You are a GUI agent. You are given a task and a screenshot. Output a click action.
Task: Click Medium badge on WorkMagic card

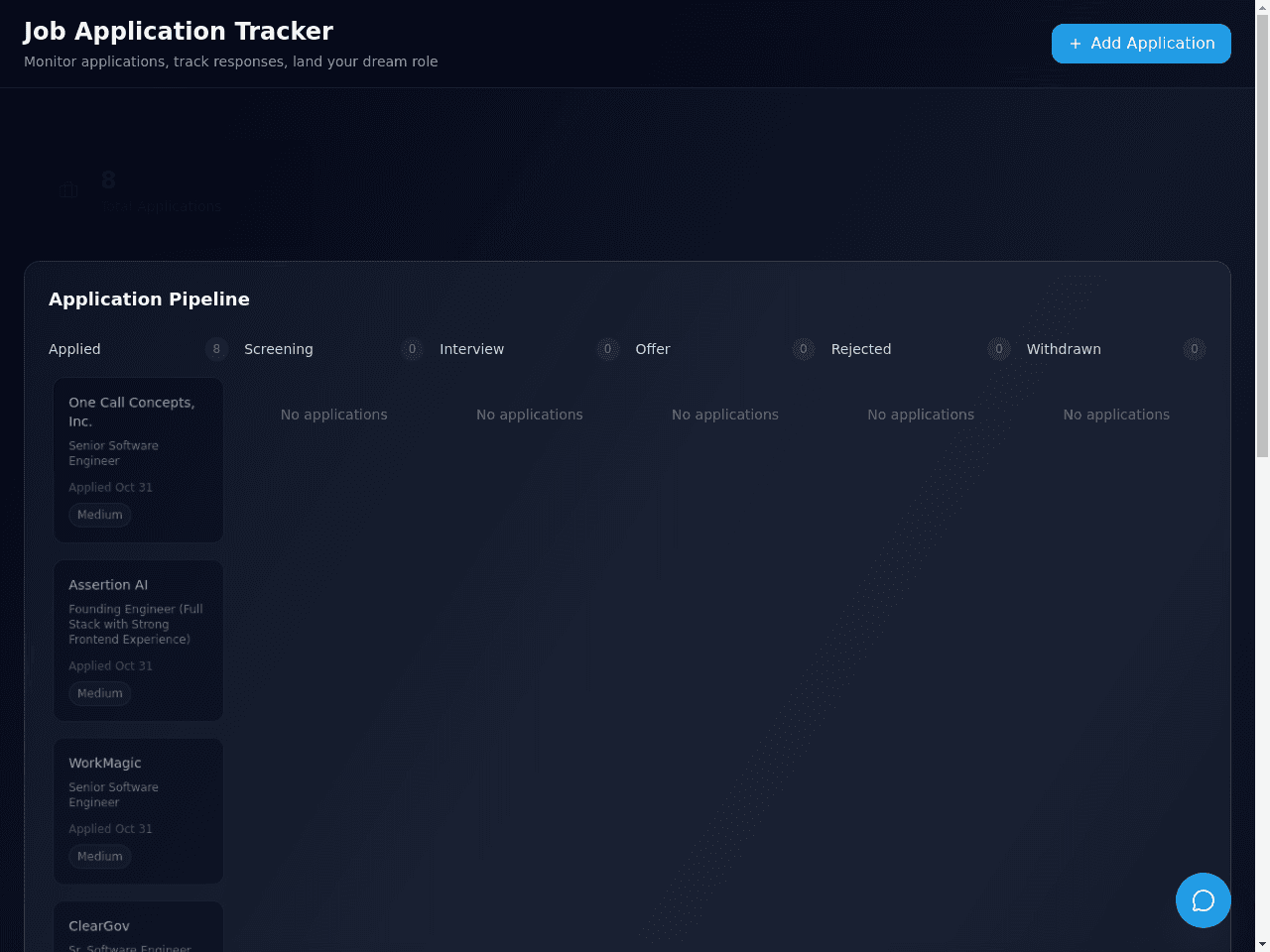coord(100,857)
